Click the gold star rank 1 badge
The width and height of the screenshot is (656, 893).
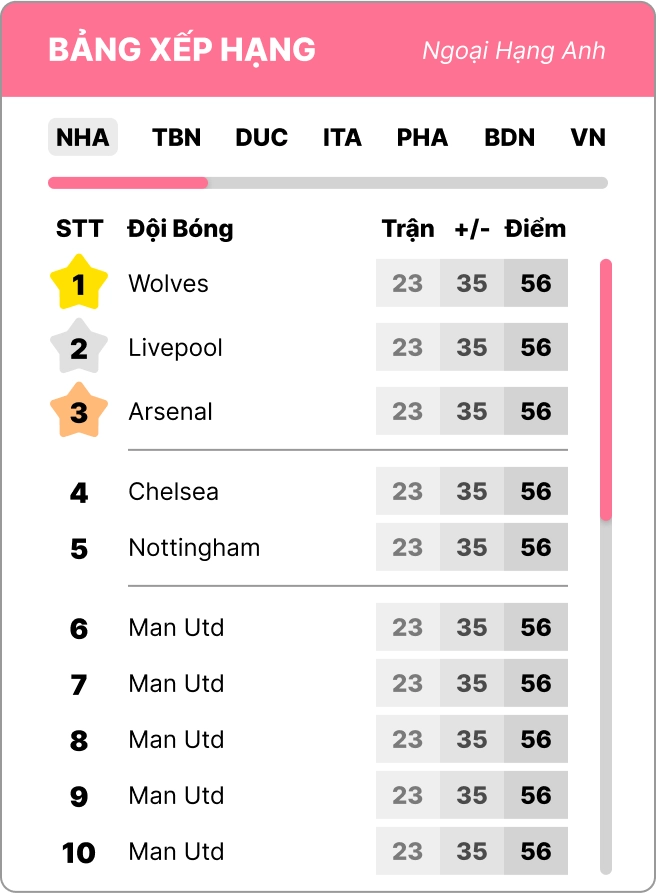click(x=79, y=284)
